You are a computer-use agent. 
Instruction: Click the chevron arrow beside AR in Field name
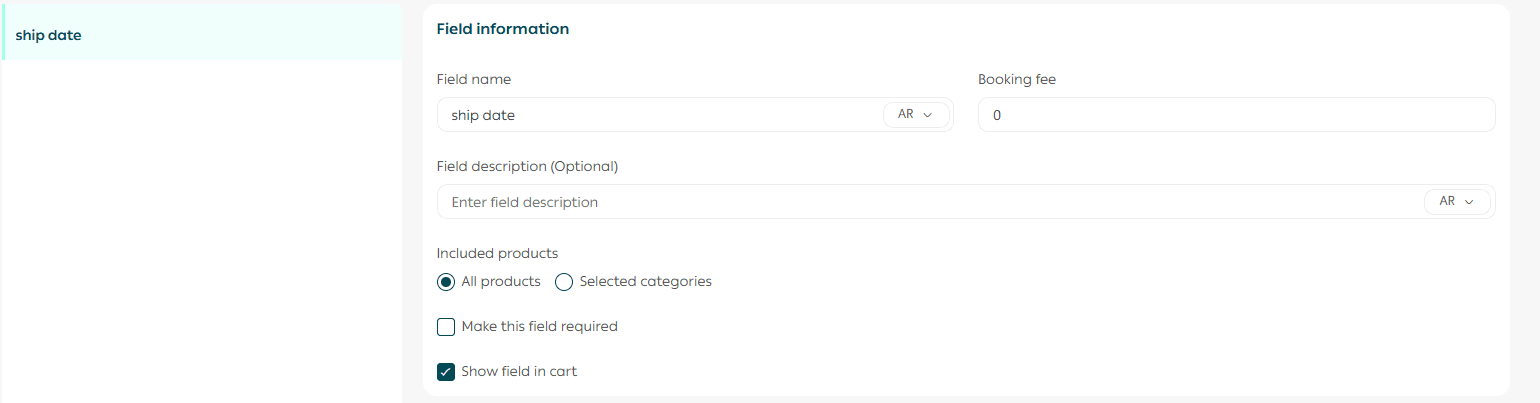[928, 115]
